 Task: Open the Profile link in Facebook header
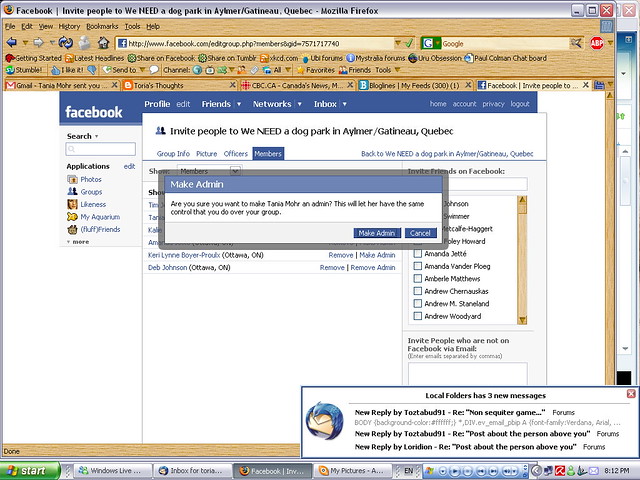pos(157,104)
